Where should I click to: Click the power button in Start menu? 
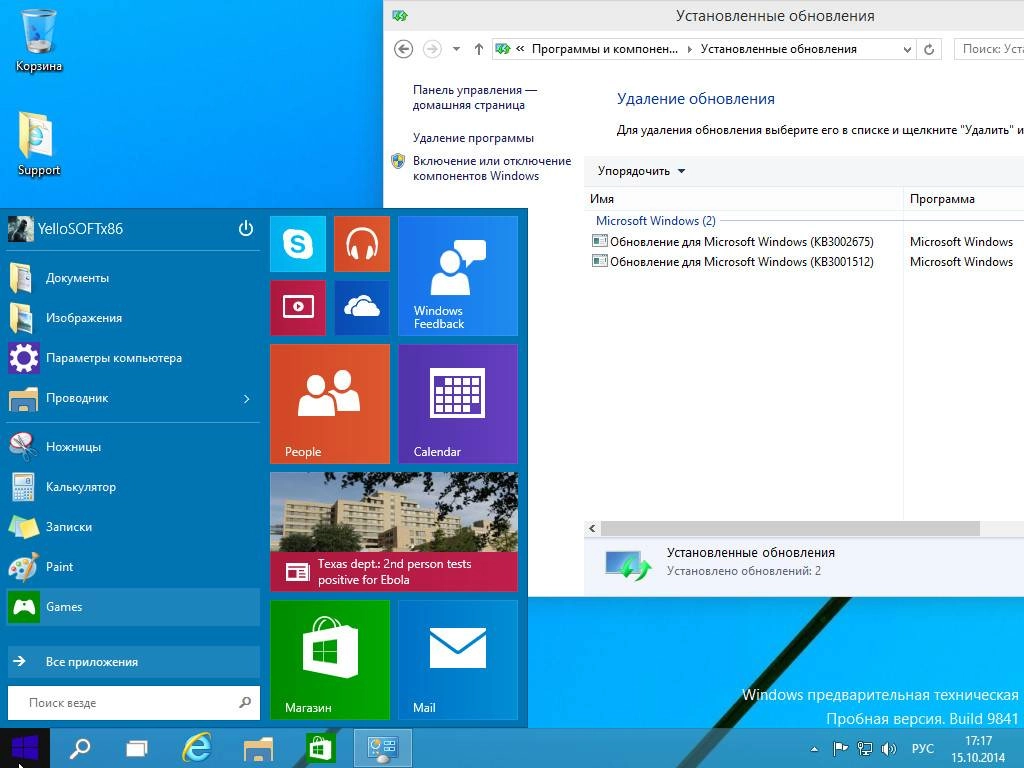tap(246, 229)
